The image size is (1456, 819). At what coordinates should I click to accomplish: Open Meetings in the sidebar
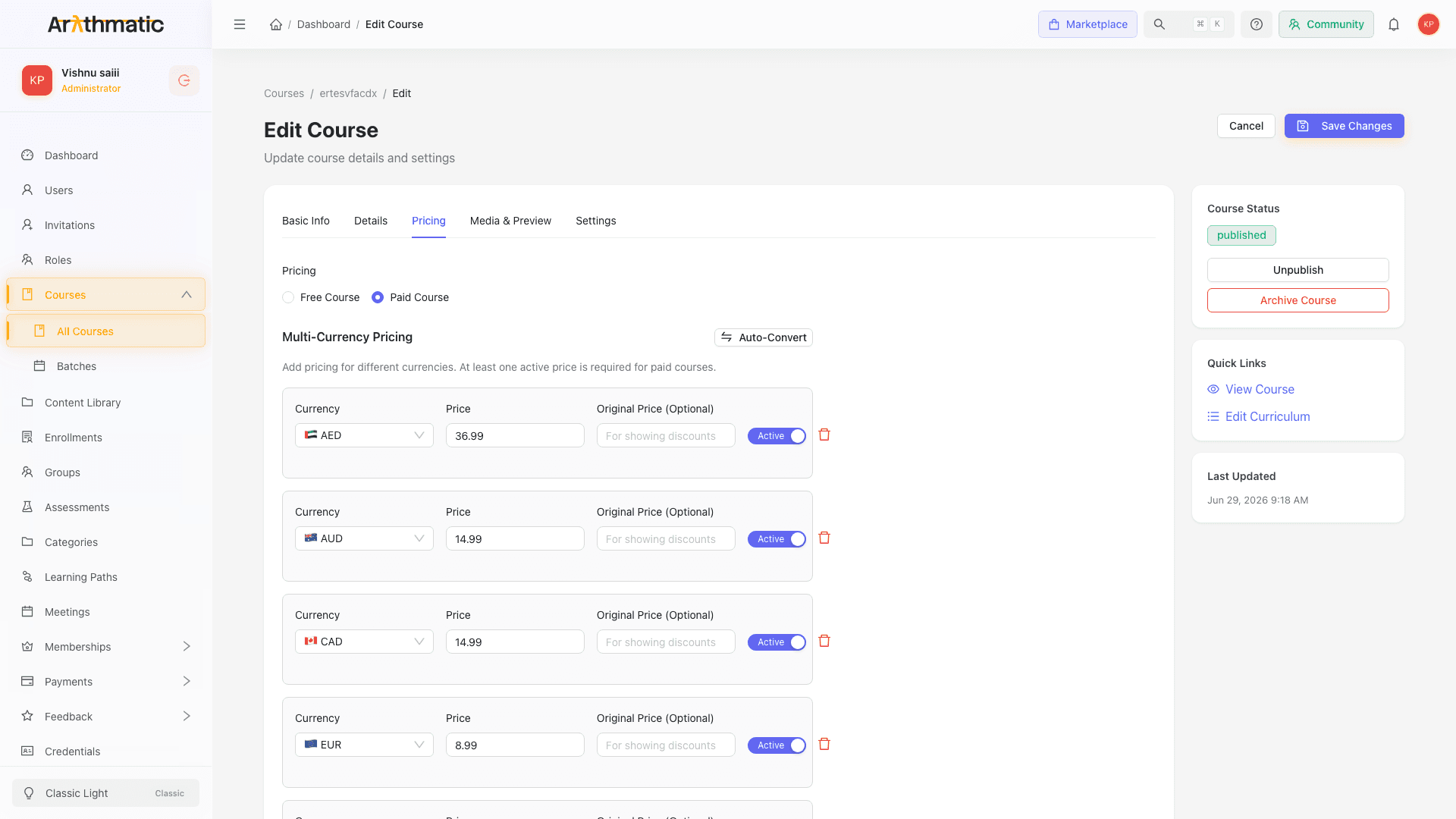105,612
